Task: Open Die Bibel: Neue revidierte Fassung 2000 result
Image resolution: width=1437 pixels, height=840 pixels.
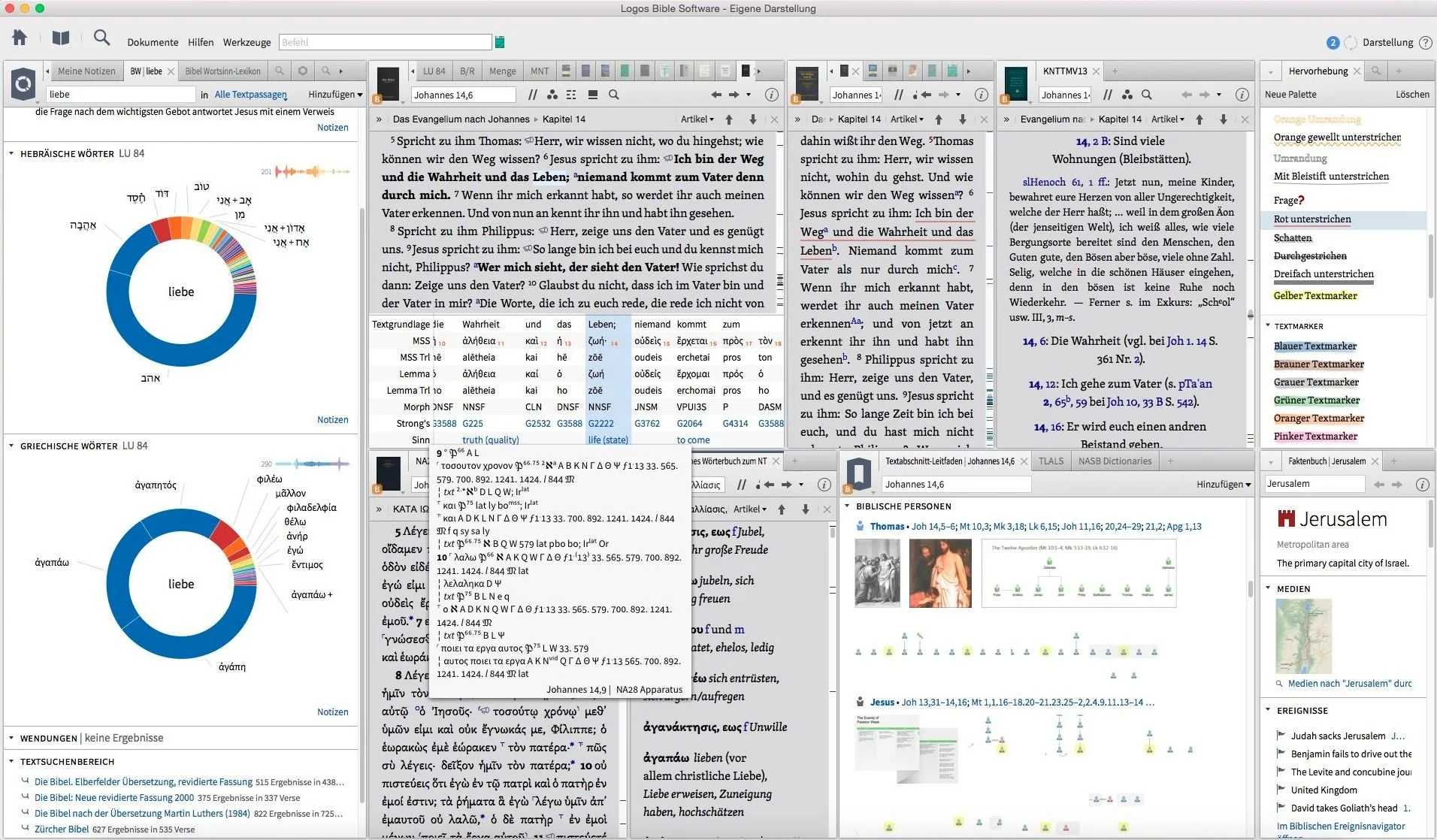Action: pyautogui.click(x=114, y=798)
